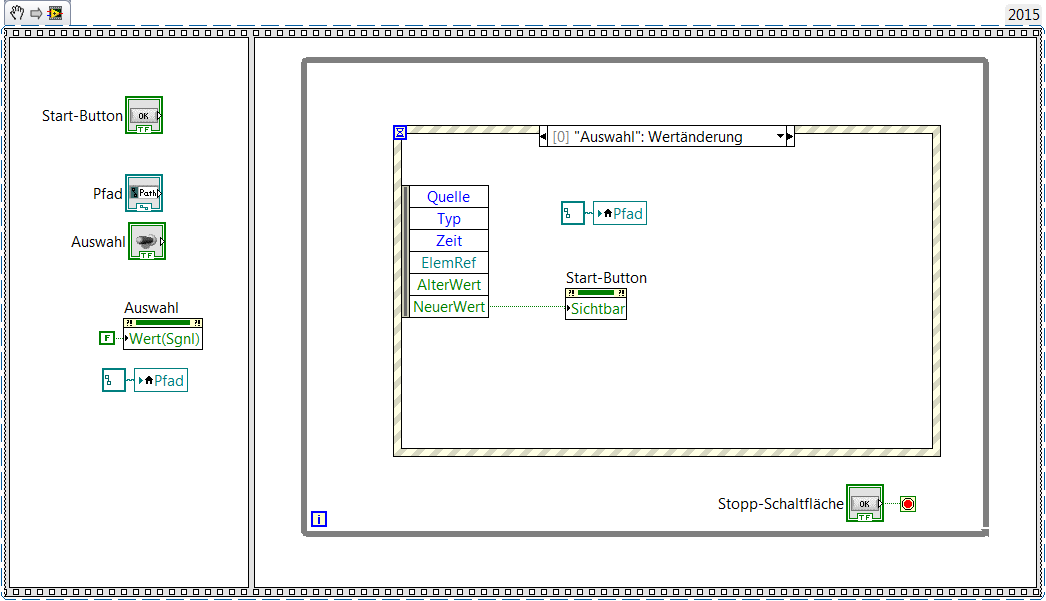Click the Auswahl label above property node
Image resolution: width=1046 pixels, height=601 pixels.
pyautogui.click(x=151, y=308)
